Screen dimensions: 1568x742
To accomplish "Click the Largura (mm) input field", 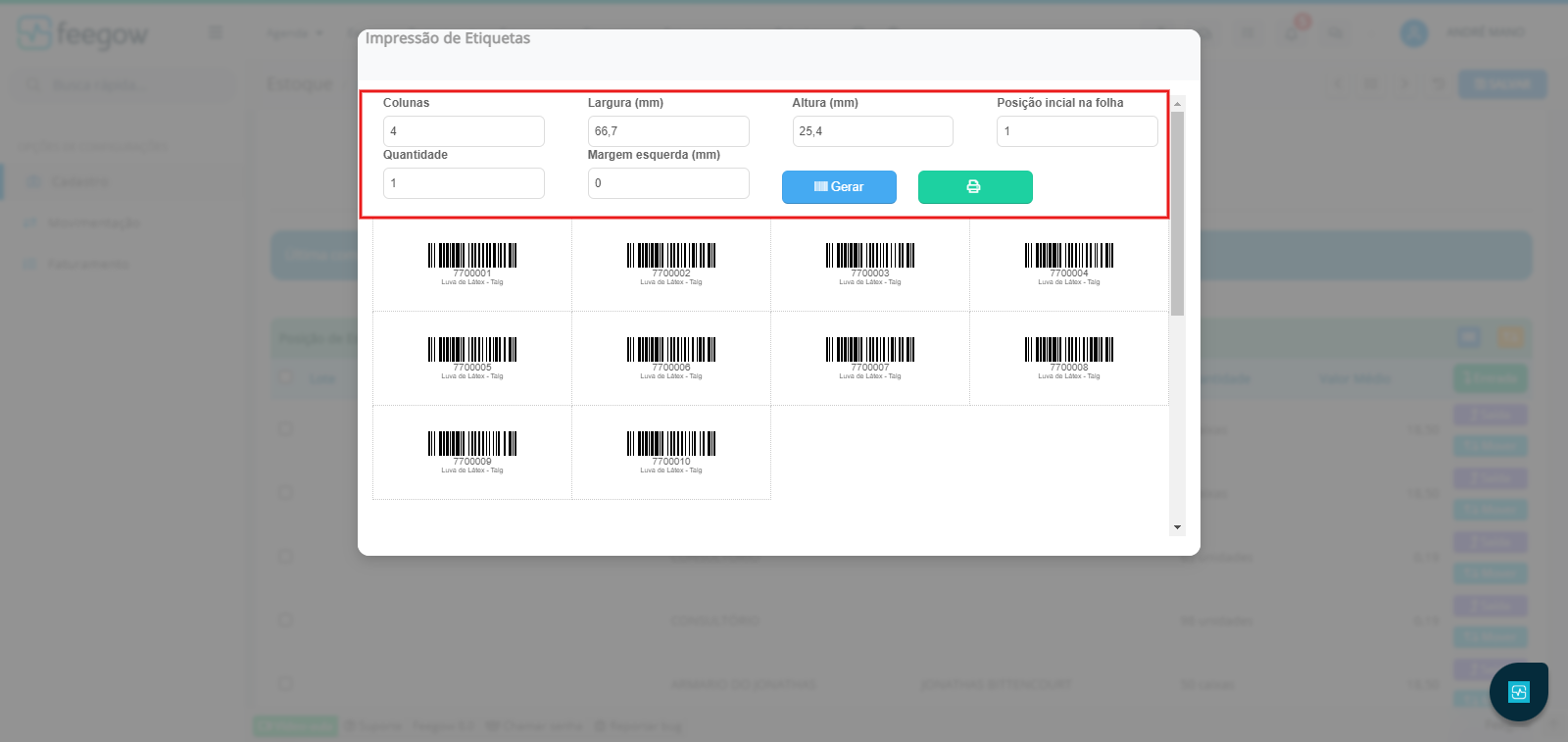I will [x=668, y=131].
